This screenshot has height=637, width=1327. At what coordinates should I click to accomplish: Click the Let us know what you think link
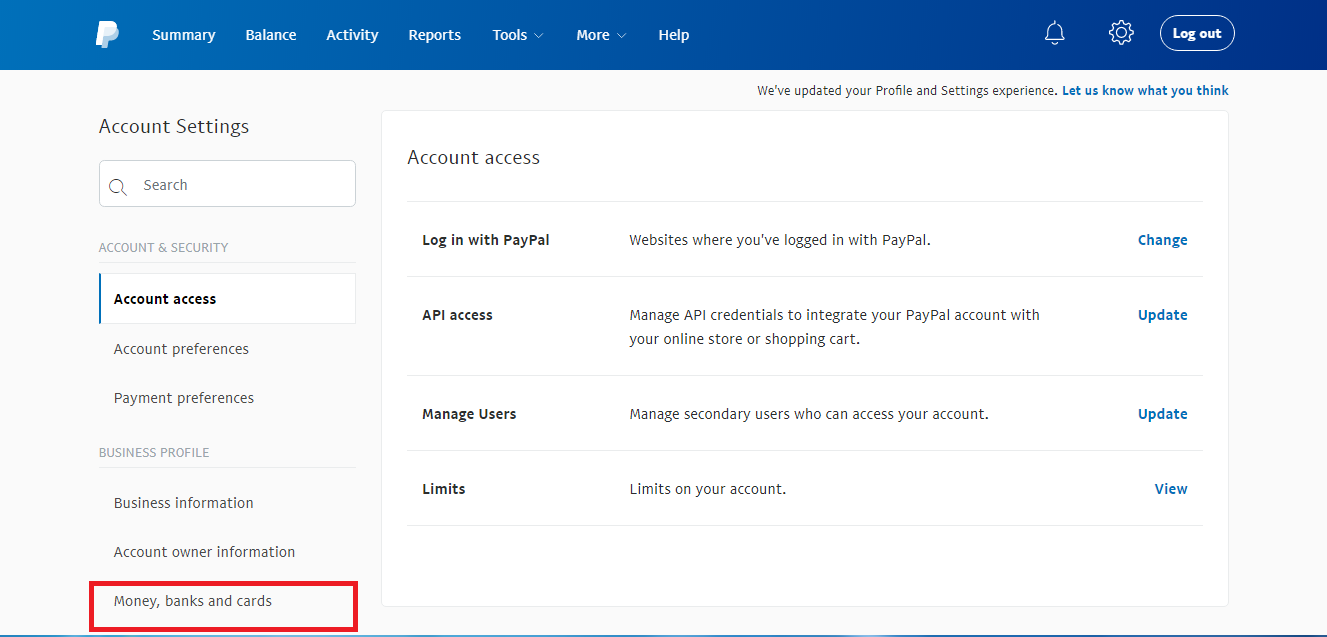pyautogui.click(x=1145, y=90)
